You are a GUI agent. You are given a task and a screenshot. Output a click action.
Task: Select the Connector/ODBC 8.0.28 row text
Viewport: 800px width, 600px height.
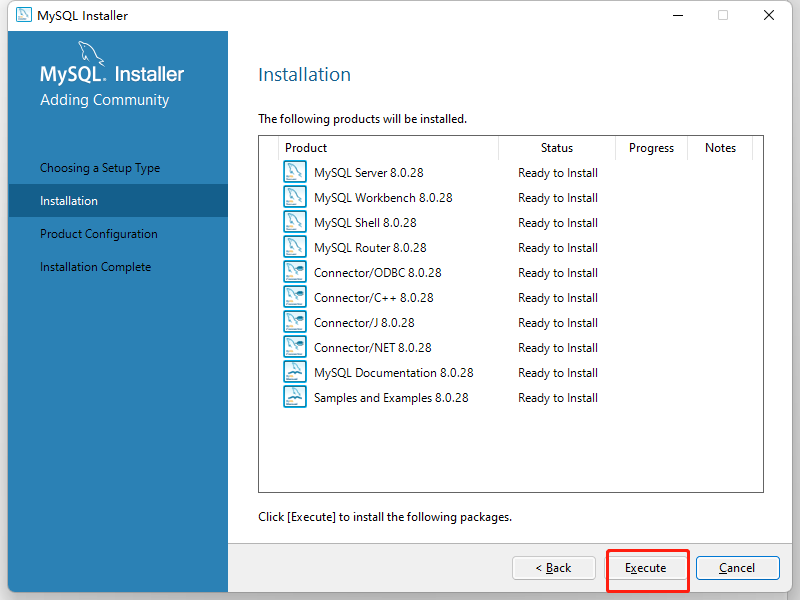click(x=378, y=273)
